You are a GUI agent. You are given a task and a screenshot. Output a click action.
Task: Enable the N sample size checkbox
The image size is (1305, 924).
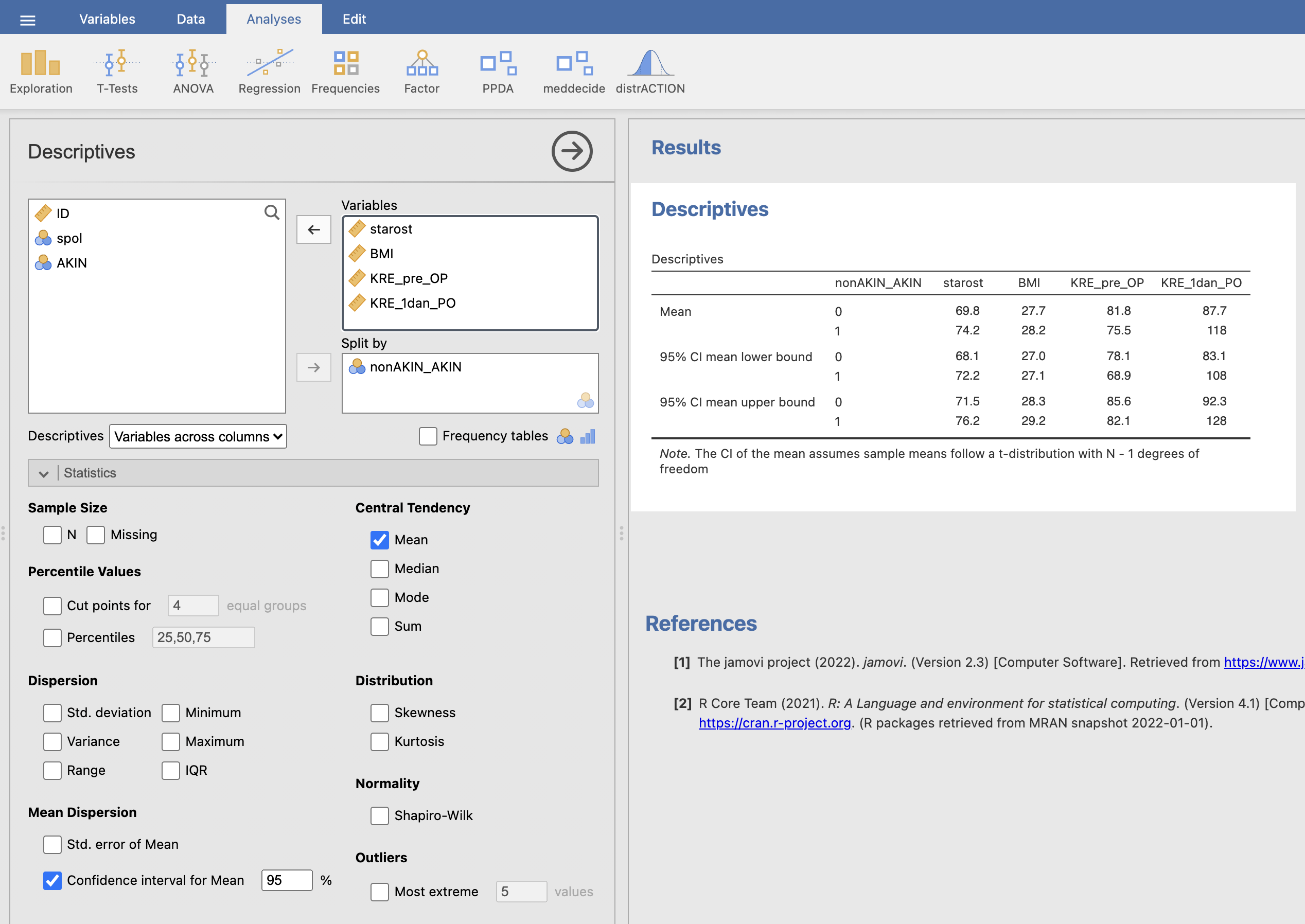coord(52,535)
